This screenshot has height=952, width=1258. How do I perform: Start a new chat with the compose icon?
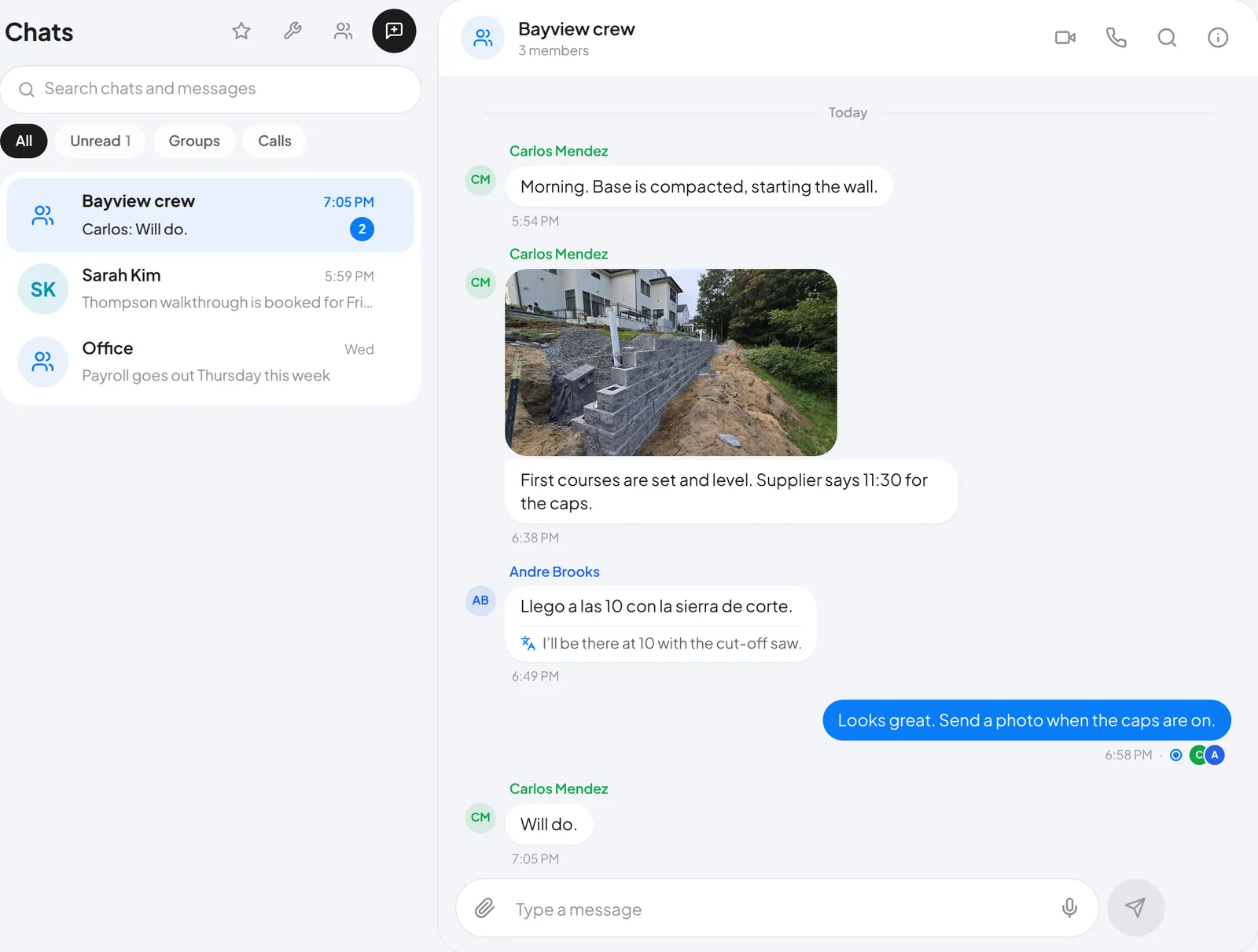[x=394, y=31]
